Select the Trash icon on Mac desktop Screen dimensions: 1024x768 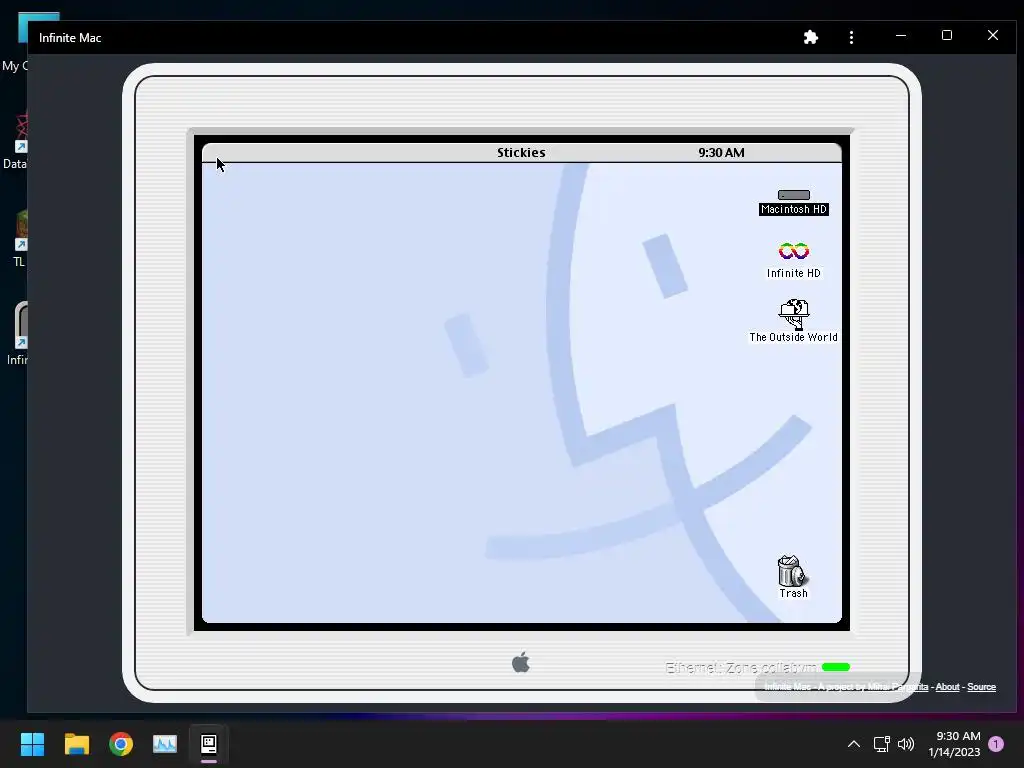pyautogui.click(x=793, y=577)
